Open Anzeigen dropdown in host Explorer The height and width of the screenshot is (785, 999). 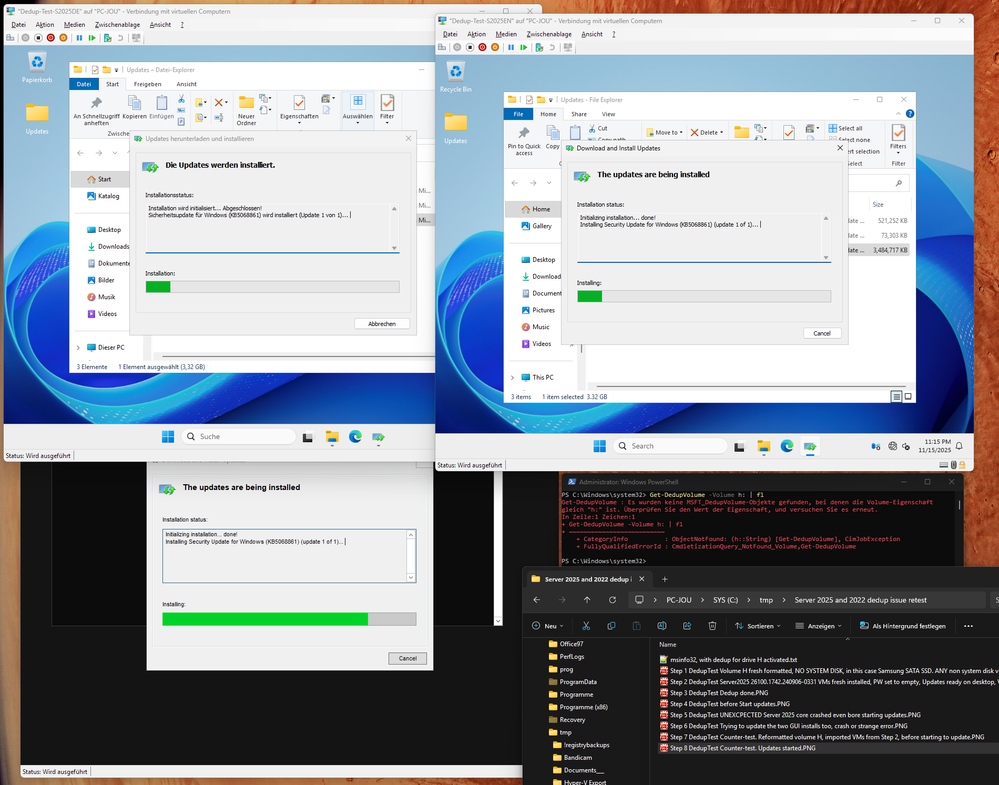pos(819,626)
